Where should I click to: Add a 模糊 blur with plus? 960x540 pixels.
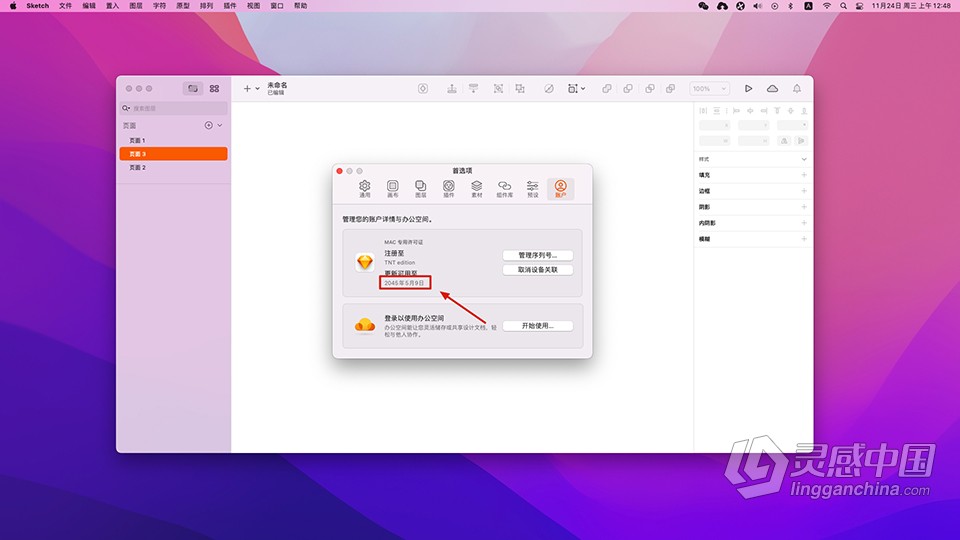pos(804,239)
